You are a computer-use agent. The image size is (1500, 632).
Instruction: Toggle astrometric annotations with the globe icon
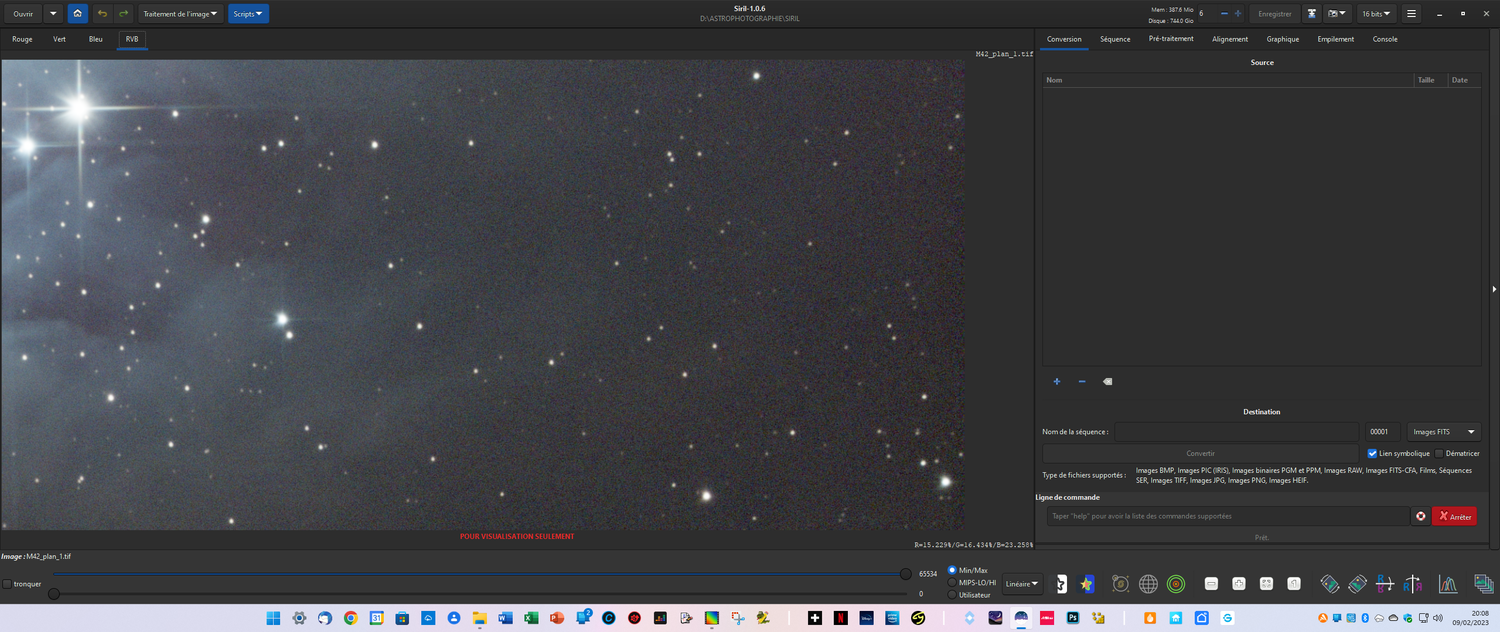[1147, 583]
